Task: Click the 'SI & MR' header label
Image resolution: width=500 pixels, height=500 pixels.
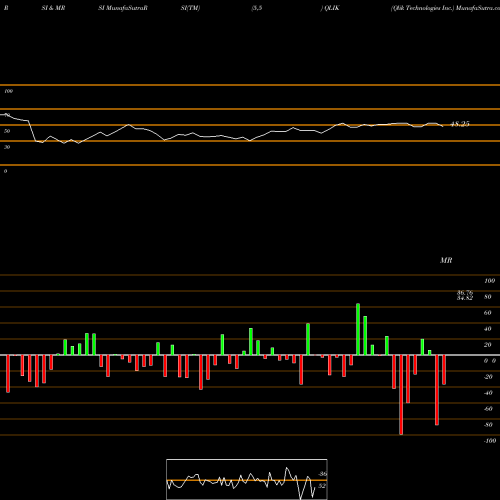Action: pyautogui.click(x=53, y=8)
